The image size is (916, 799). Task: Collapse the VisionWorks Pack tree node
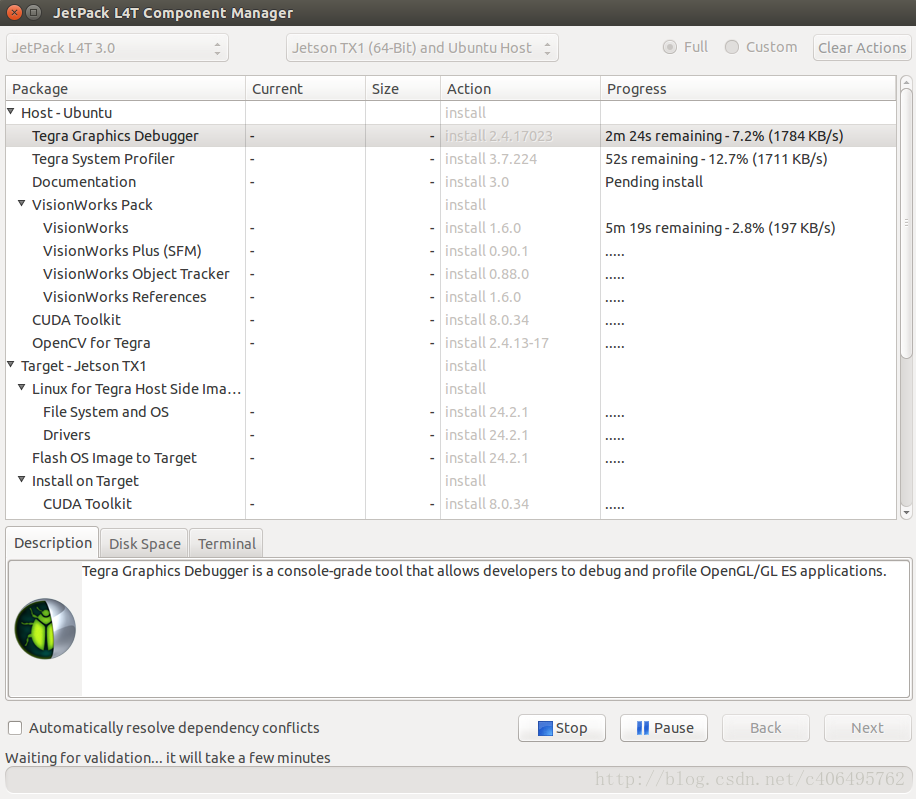(22, 203)
